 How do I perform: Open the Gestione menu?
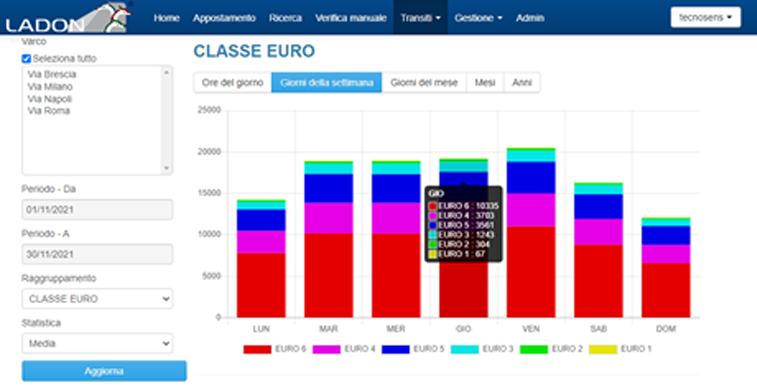coord(478,18)
